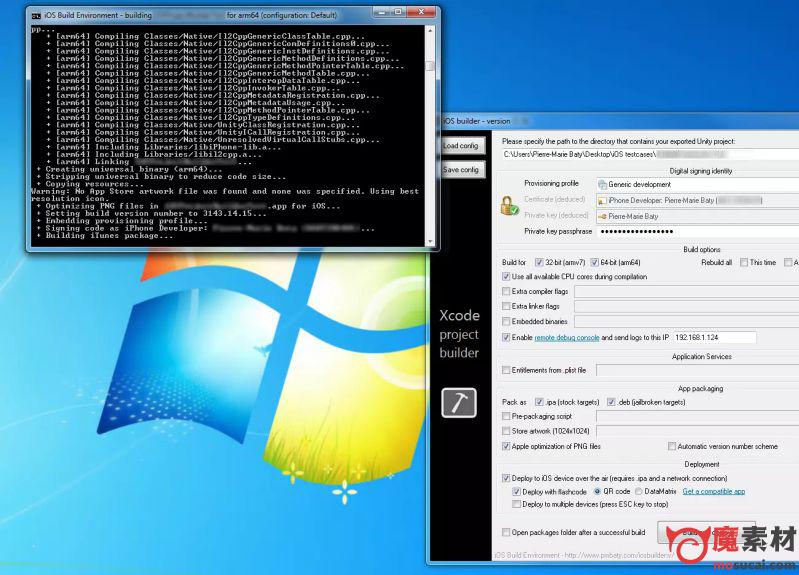
Task: Toggle Apple optimization of PNG files
Action: [x=506, y=447]
